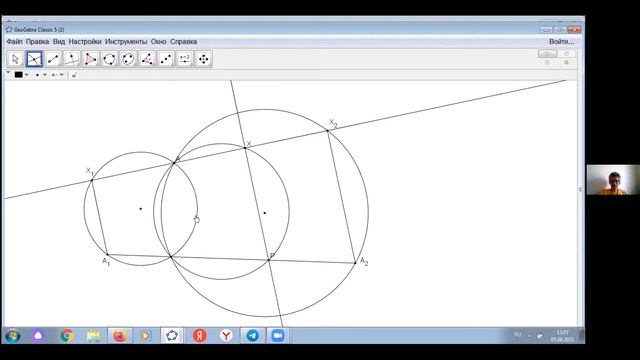The height and width of the screenshot is (360, 640).
Task: Select the Move arrow tool
Action: tap(15, 59)
